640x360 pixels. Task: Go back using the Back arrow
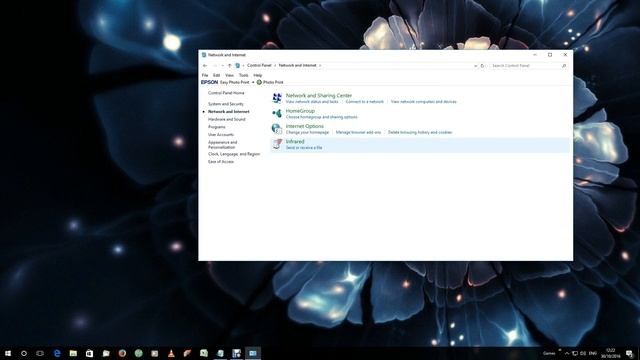(x=205, y=65)
